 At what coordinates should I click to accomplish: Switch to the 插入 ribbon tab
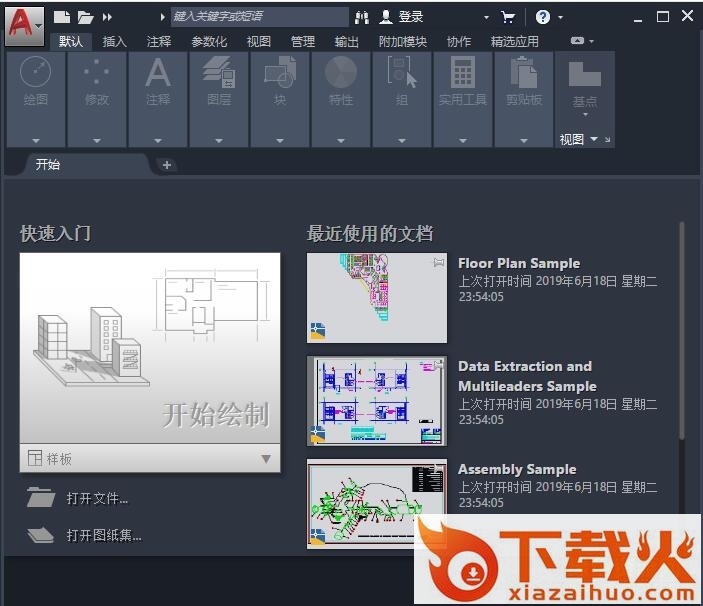(115, 41)
